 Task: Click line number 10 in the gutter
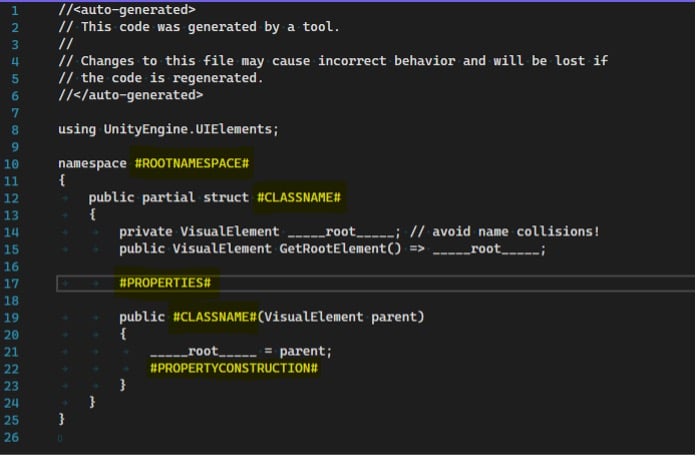click(x=11, y=164)
